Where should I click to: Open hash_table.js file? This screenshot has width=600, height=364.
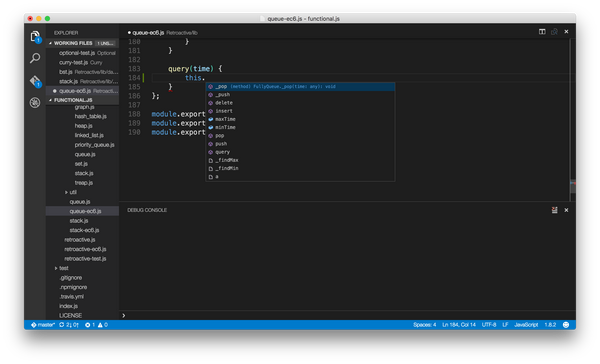[90, 116]
